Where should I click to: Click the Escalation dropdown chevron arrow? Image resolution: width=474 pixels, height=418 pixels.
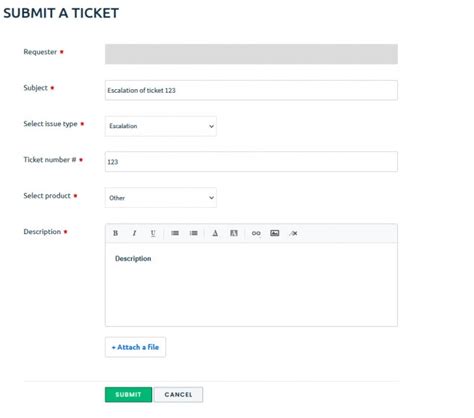tap(211, 126)
